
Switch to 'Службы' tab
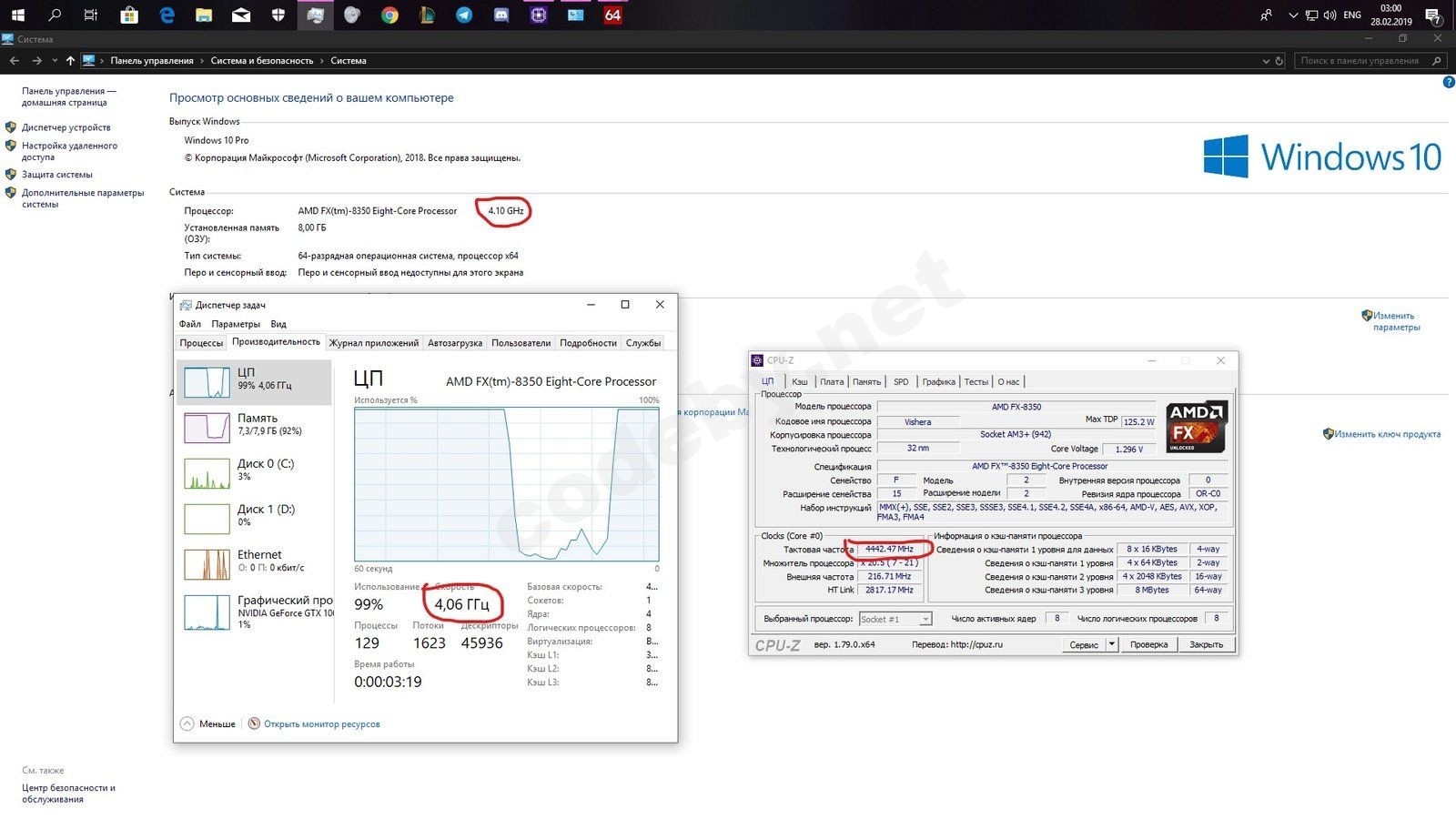click(643, 343)
